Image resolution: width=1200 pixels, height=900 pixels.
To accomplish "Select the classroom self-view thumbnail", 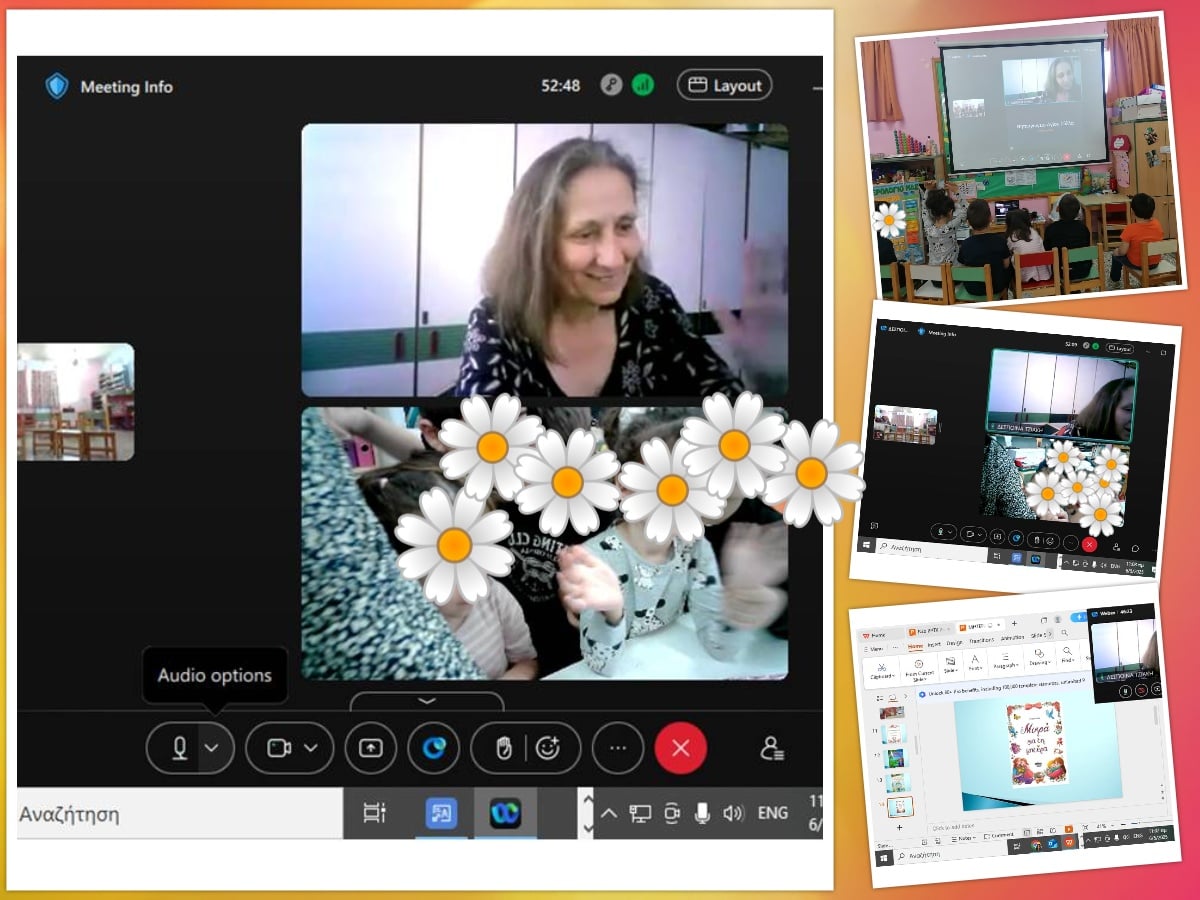I will coord(76,402).
